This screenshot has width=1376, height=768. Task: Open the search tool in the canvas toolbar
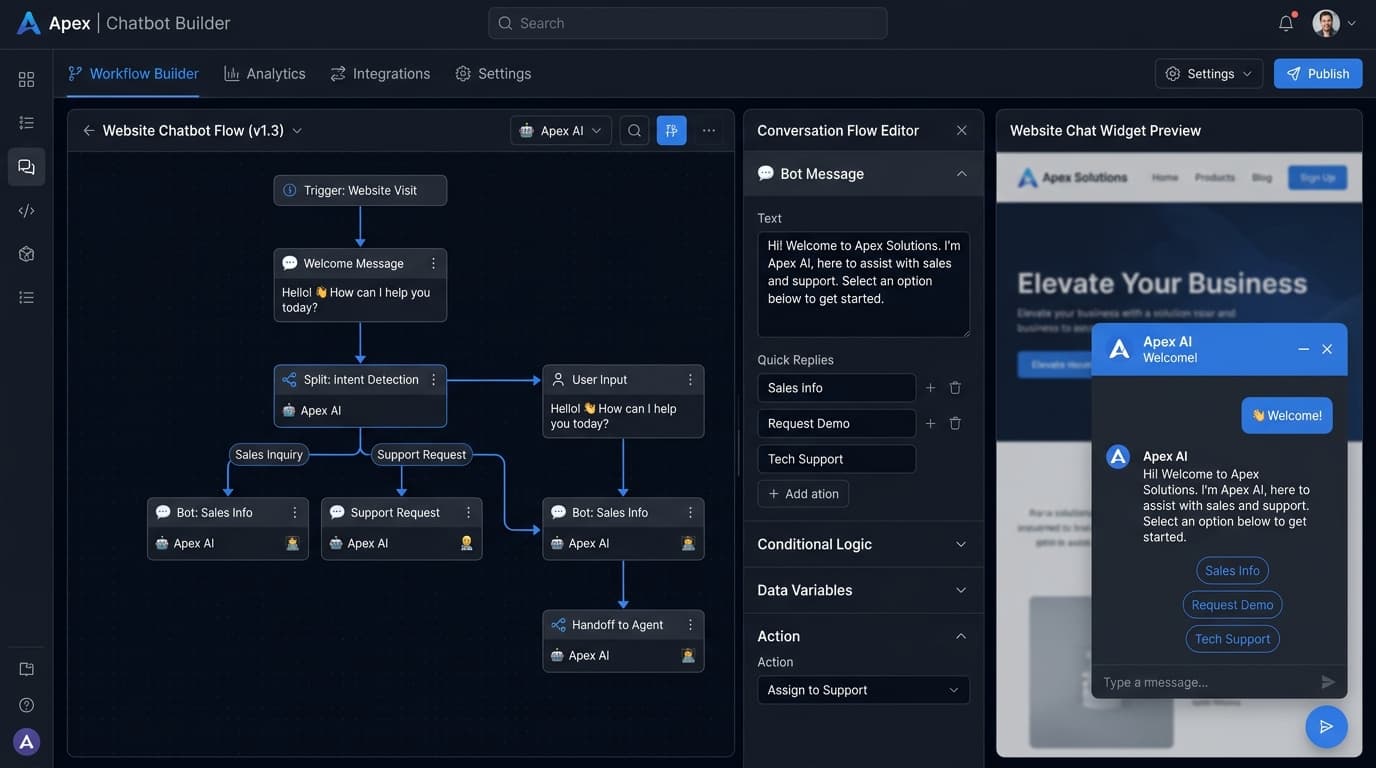(x=632, y=129)
